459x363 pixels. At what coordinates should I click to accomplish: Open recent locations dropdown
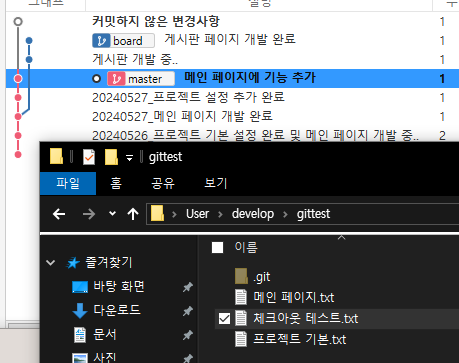pos(112,213)
